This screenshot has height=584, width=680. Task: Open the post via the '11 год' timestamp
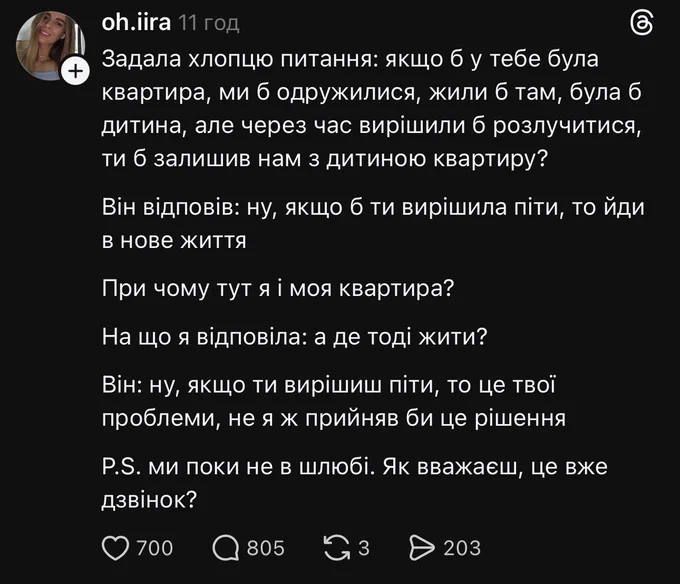click(x=209, y=23)
